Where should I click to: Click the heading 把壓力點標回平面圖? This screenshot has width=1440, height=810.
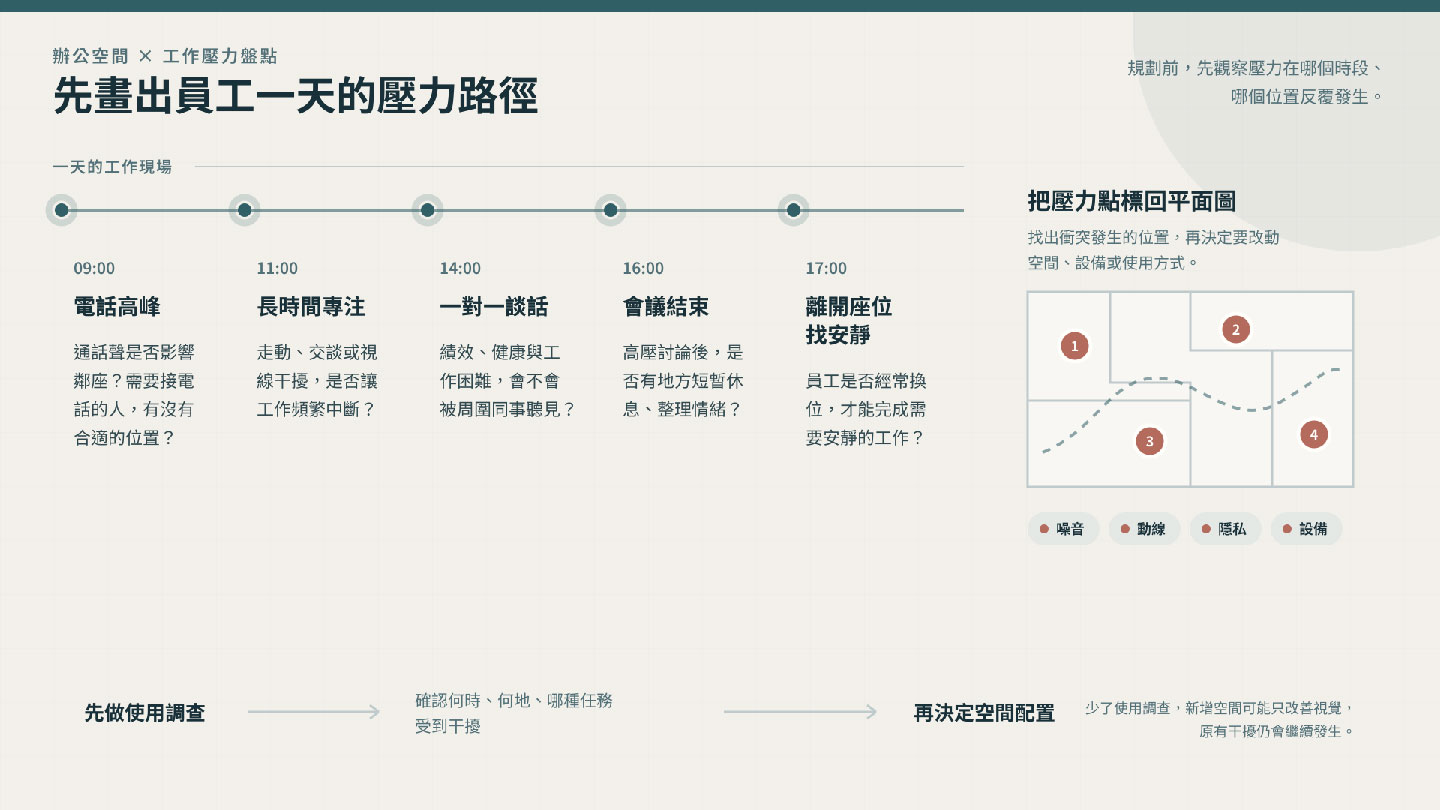click(1132, 201)
